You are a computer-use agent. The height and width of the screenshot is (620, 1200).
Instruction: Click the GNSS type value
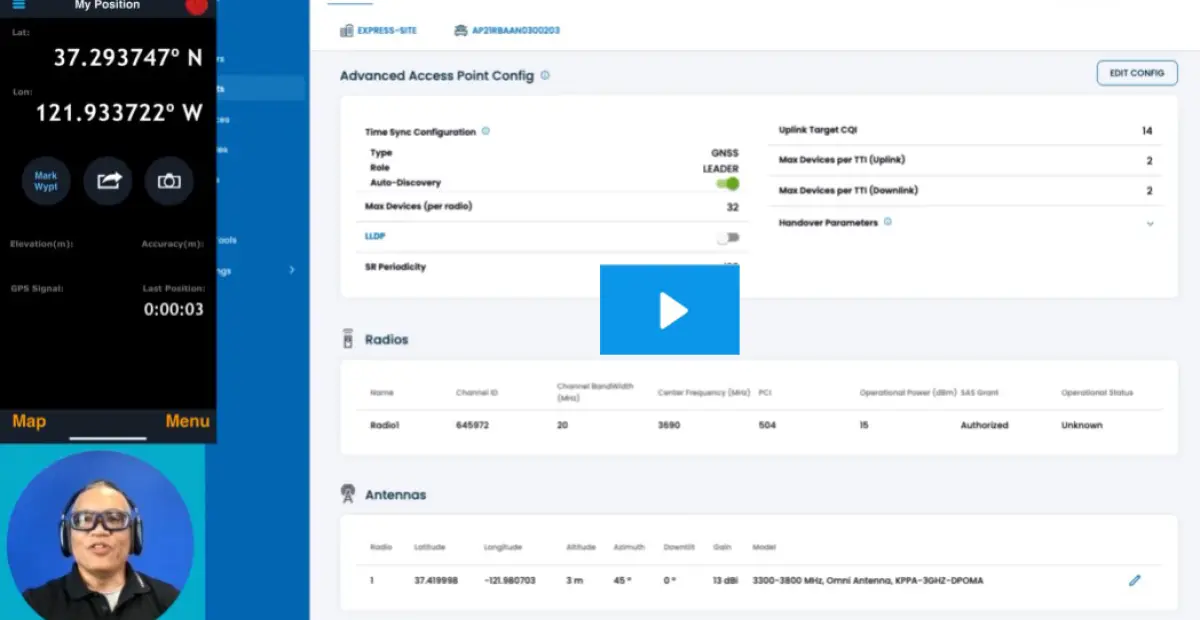pyautogui.click(x=725, y=153)
